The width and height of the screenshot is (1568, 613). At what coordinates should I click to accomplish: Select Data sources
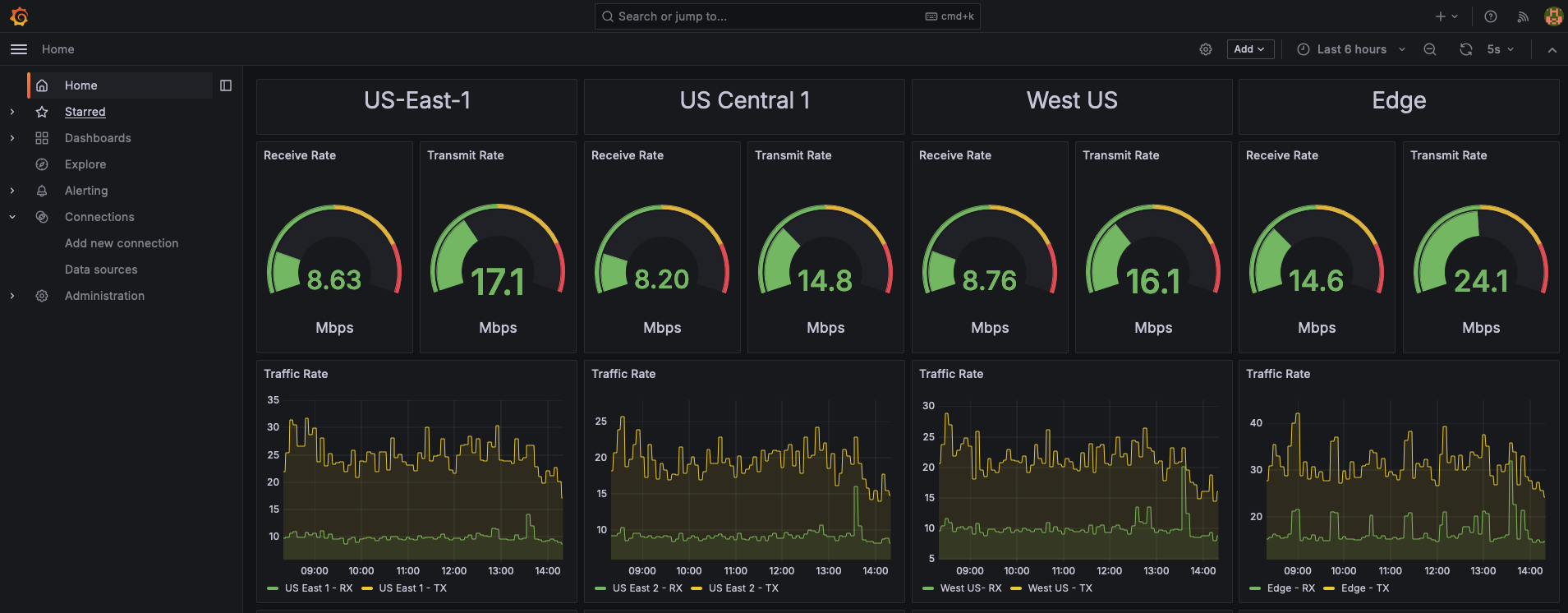pos(101,270)
